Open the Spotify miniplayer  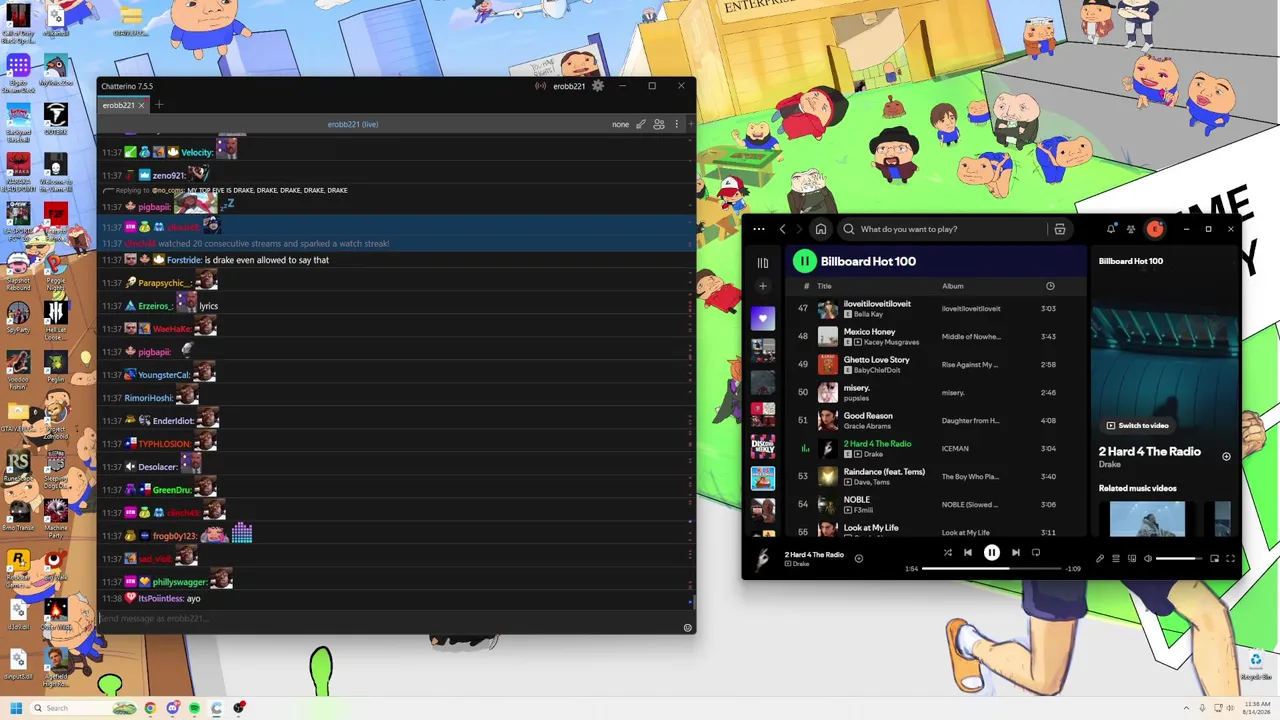(x=1215, y=559)
